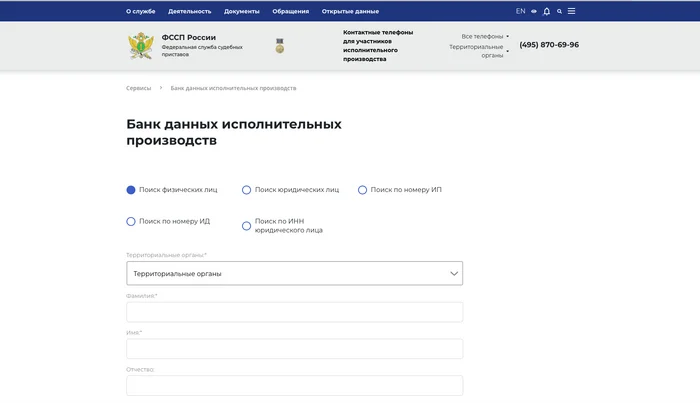Expand Территориальные органы combo box
The height and width of the screenshot is (403, 700).
(295, 273)
